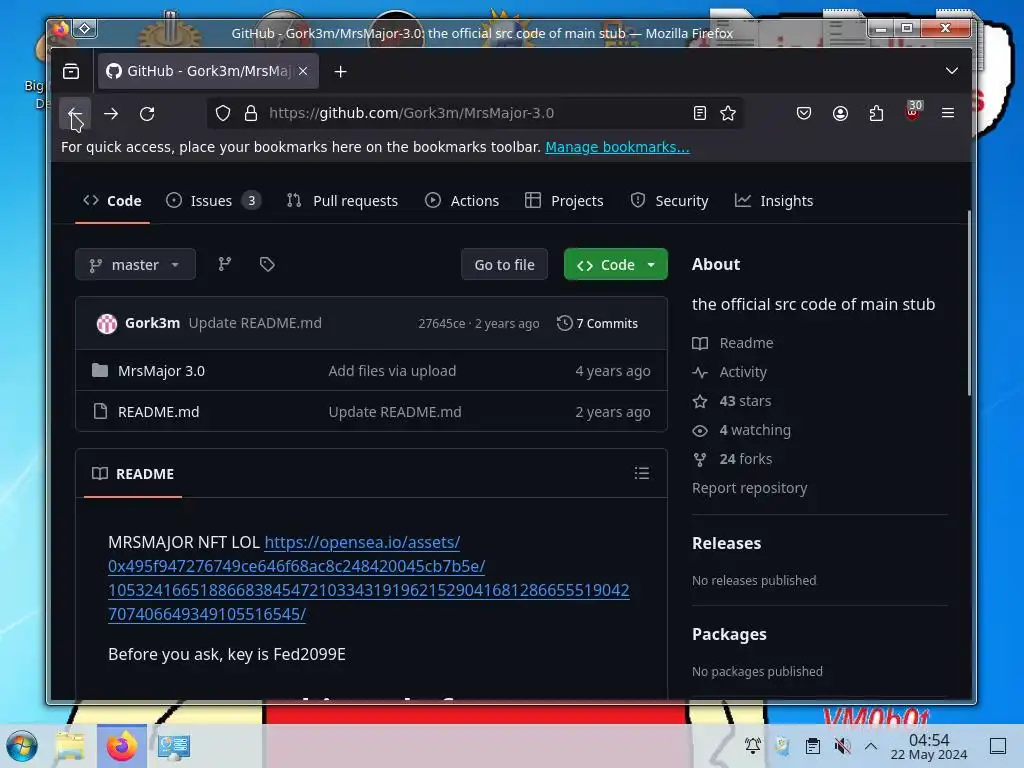This screenshot has width=1024, height=768.
Task: Open the Releases heading link
Action: (726, 543)
